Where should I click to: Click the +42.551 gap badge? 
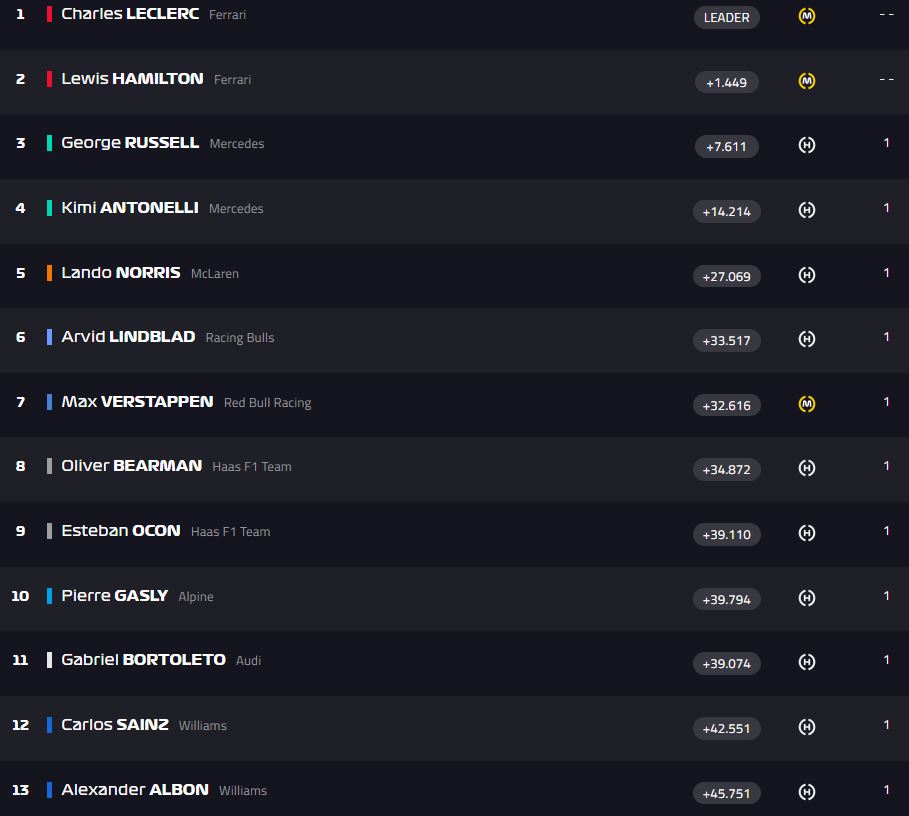726,728
